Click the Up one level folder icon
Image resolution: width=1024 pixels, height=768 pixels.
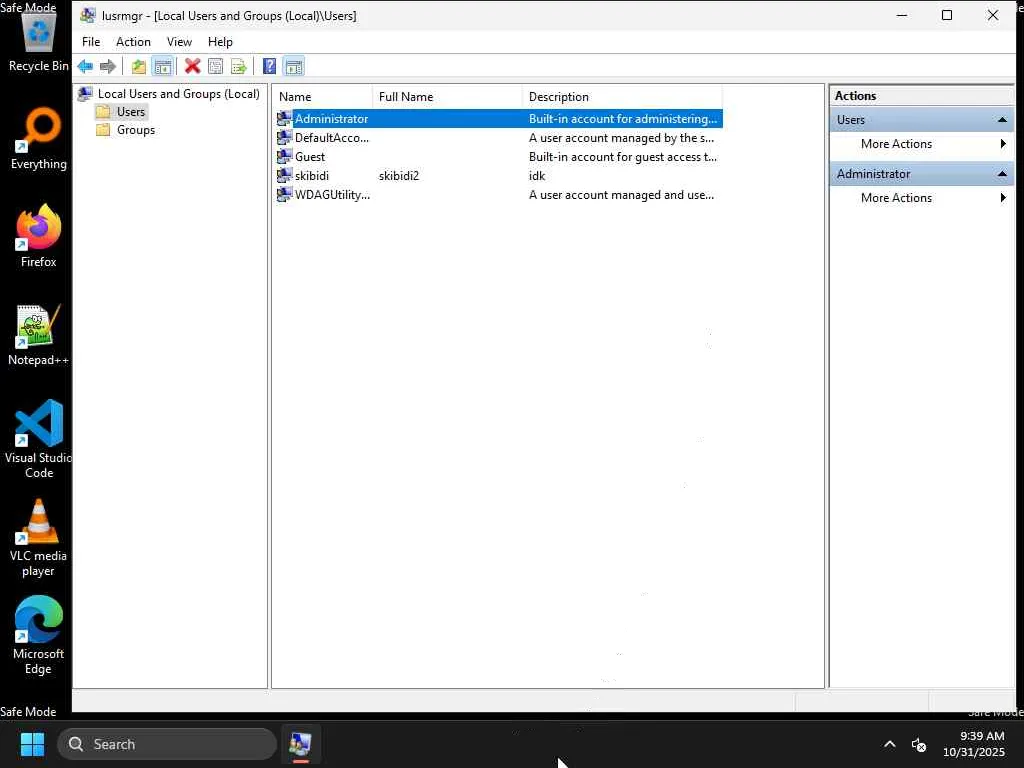(x=138, y=66)
